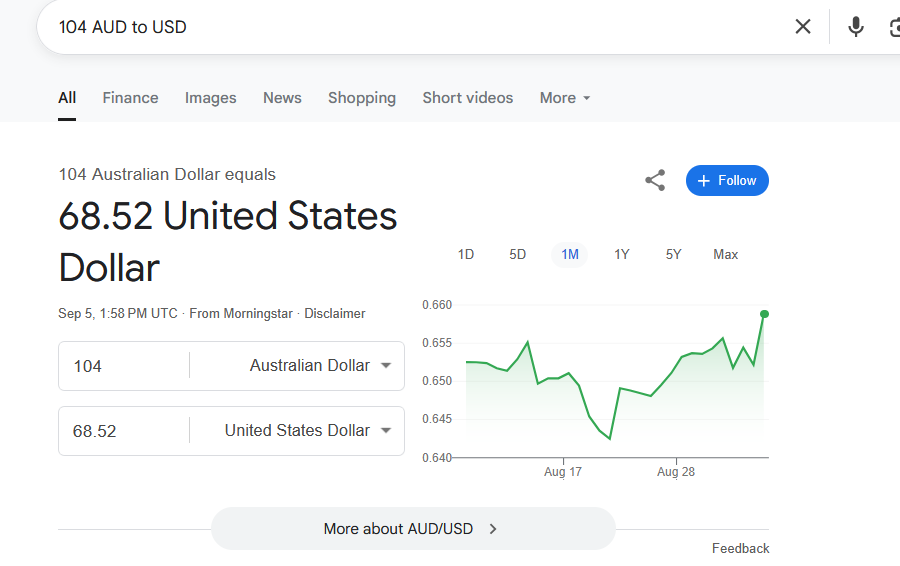The image size is (900, 566).
Task: Select the 1D chart range
Action: [466, 255]
